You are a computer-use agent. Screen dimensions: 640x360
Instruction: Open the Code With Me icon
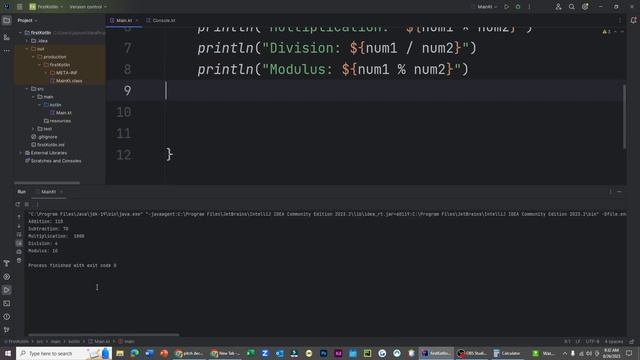coord(558,7)
